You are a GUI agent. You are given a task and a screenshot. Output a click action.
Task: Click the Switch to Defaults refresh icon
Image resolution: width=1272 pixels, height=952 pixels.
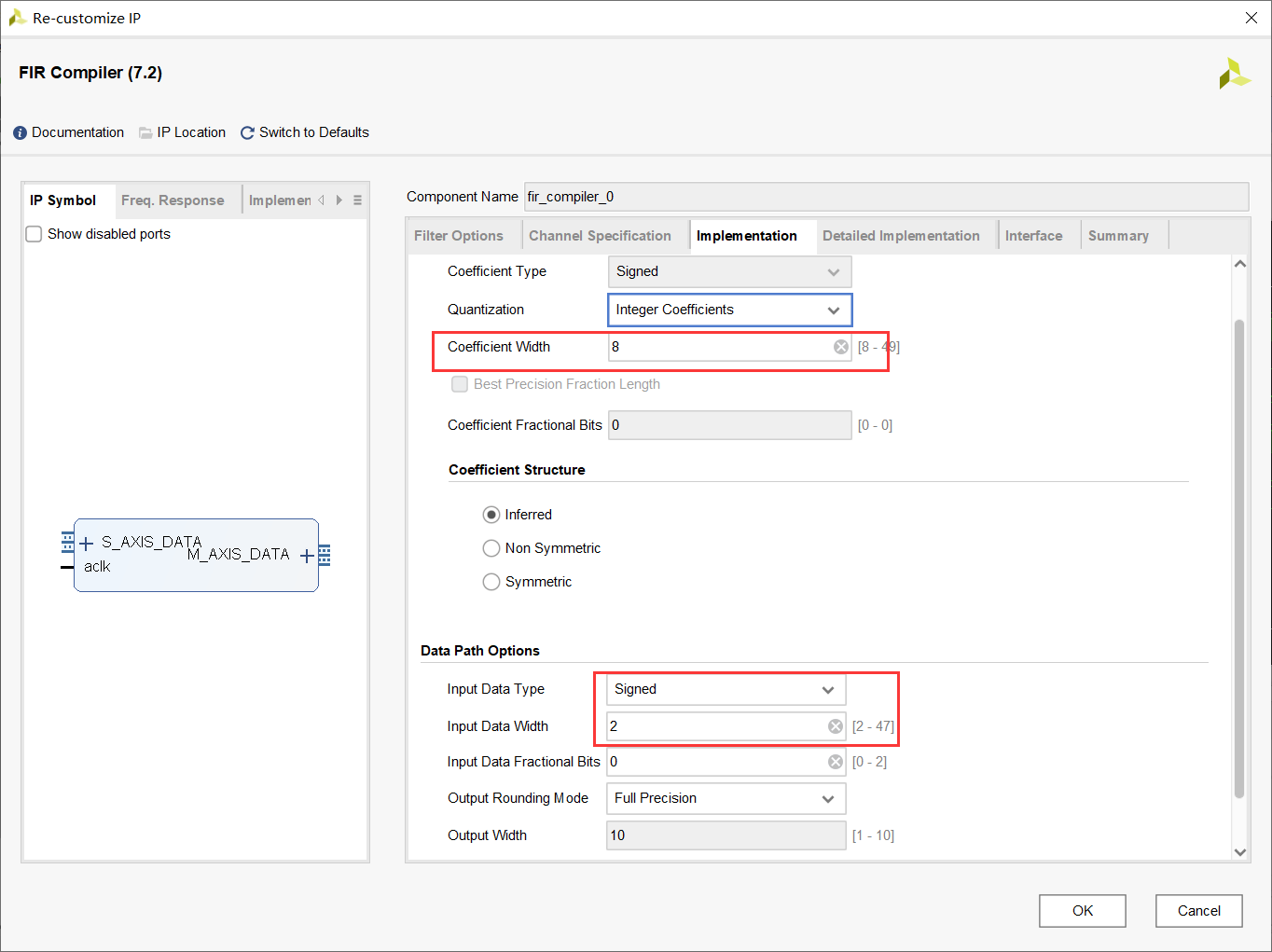[247, 133]
